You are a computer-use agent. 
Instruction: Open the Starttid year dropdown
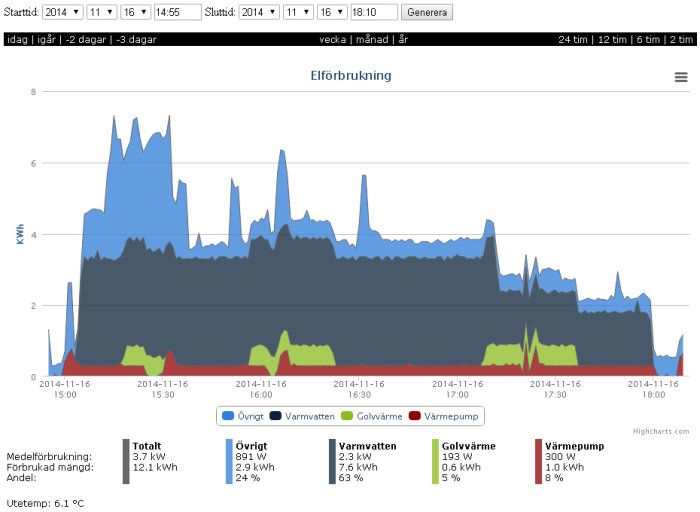pyautogui.click(x=62, y=12)
